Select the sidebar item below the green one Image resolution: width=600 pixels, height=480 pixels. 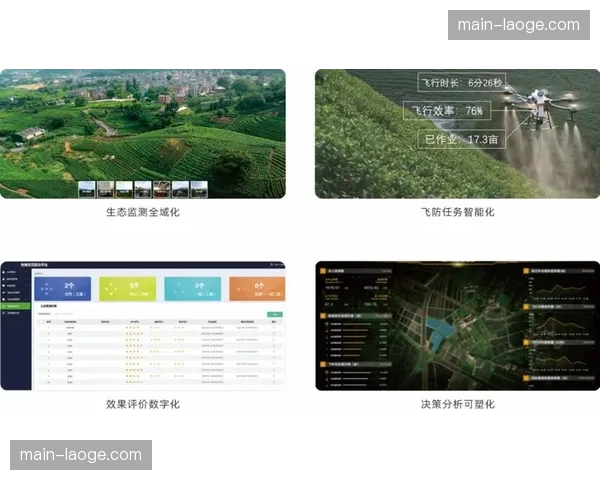click(15, 313)
